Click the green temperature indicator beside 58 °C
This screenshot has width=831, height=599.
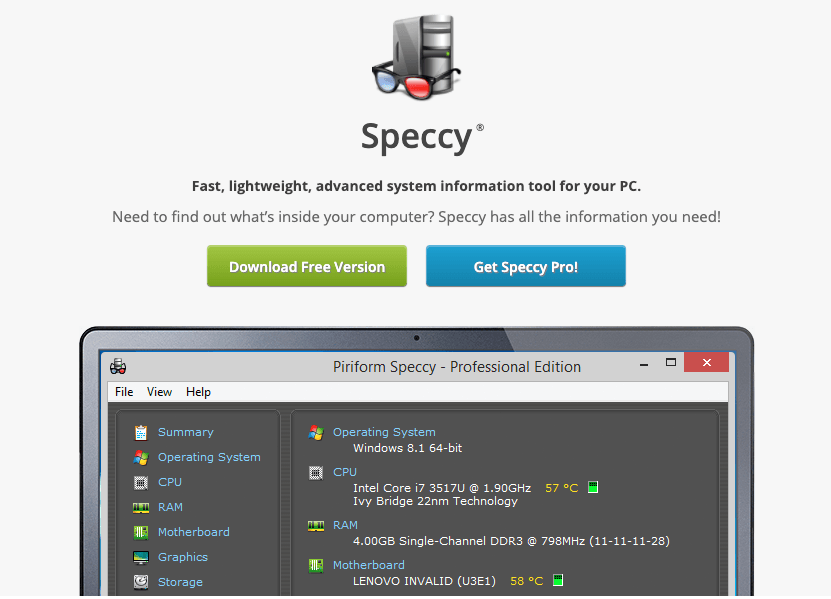pos(558,580)
